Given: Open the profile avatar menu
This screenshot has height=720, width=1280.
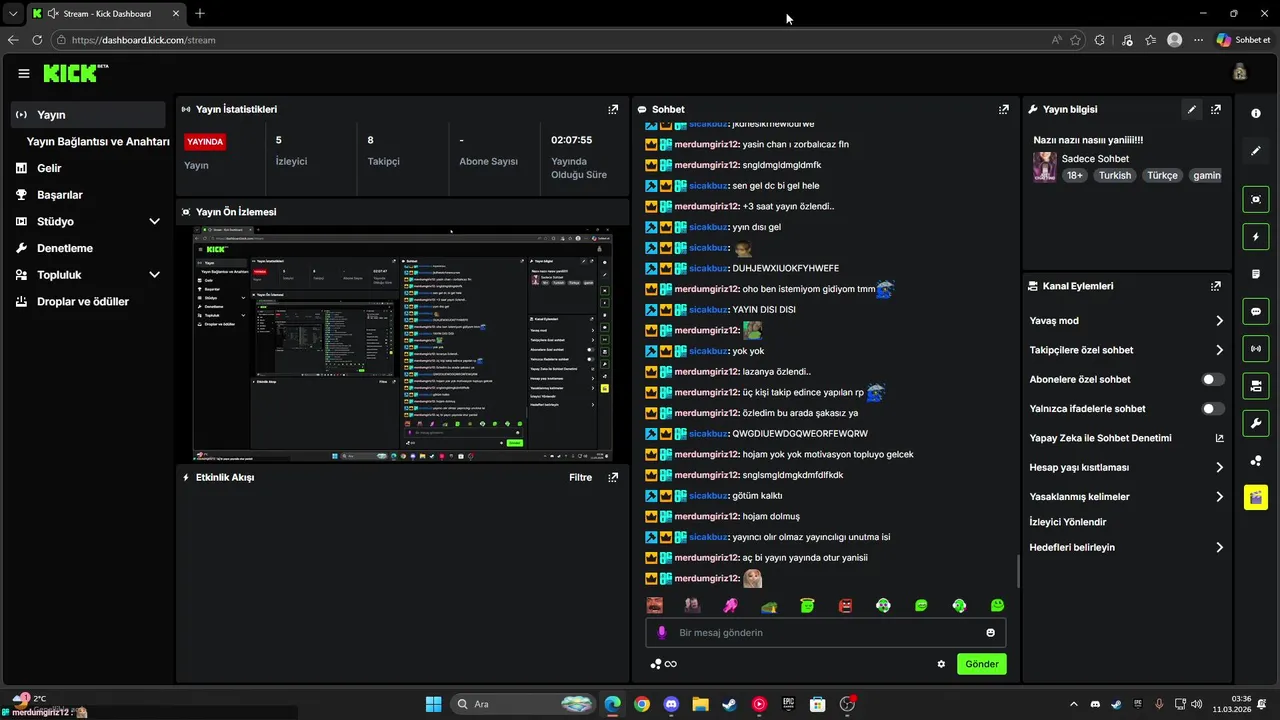Looking at the screenshot, I should coord(1240,72).
